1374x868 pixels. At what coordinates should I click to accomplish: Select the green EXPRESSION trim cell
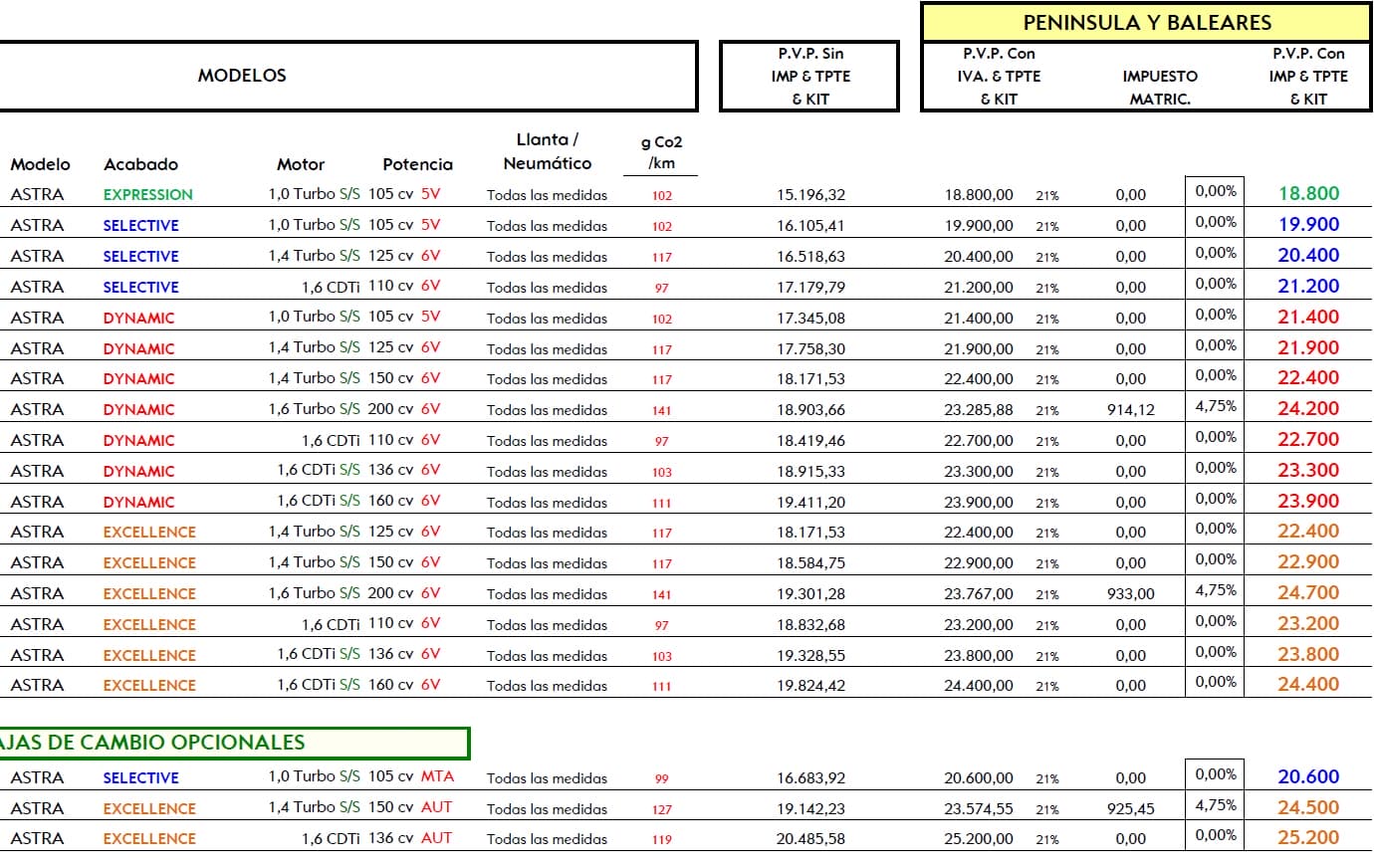tap(148, 195)
